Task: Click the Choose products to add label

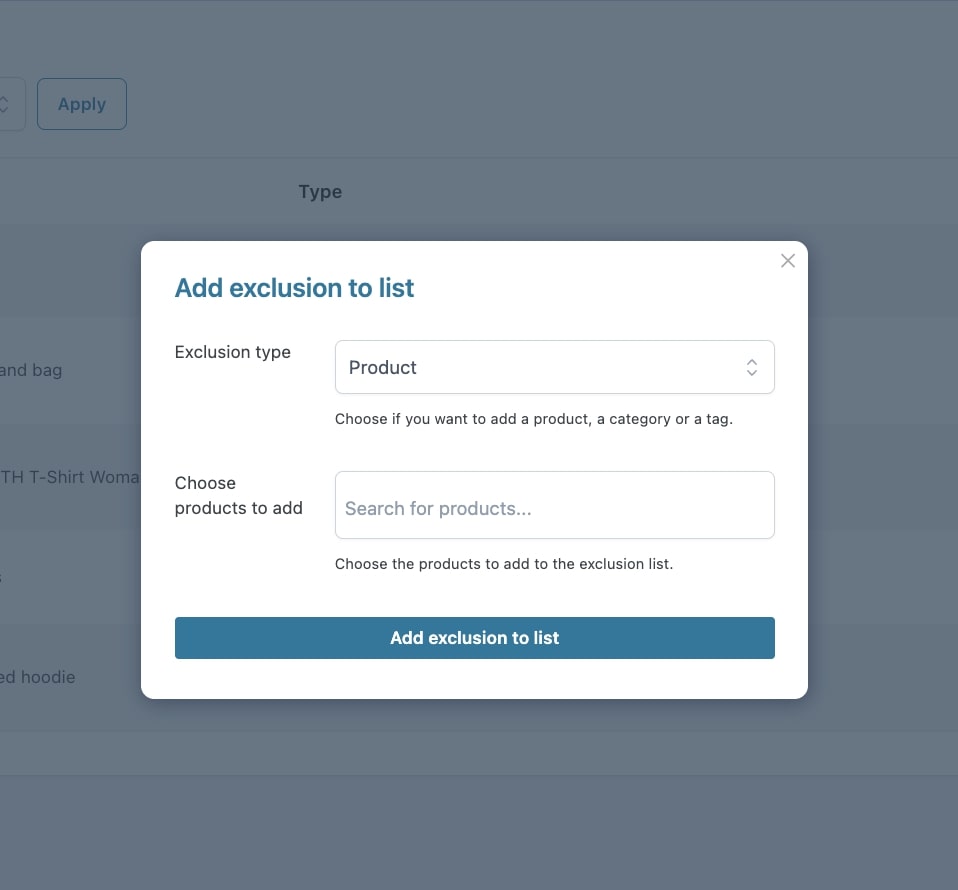Action: [238, 496]
